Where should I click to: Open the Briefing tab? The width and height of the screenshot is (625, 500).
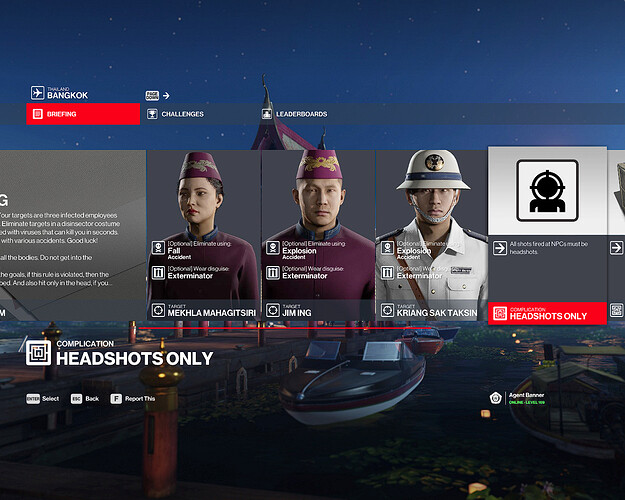coord(83,114)
